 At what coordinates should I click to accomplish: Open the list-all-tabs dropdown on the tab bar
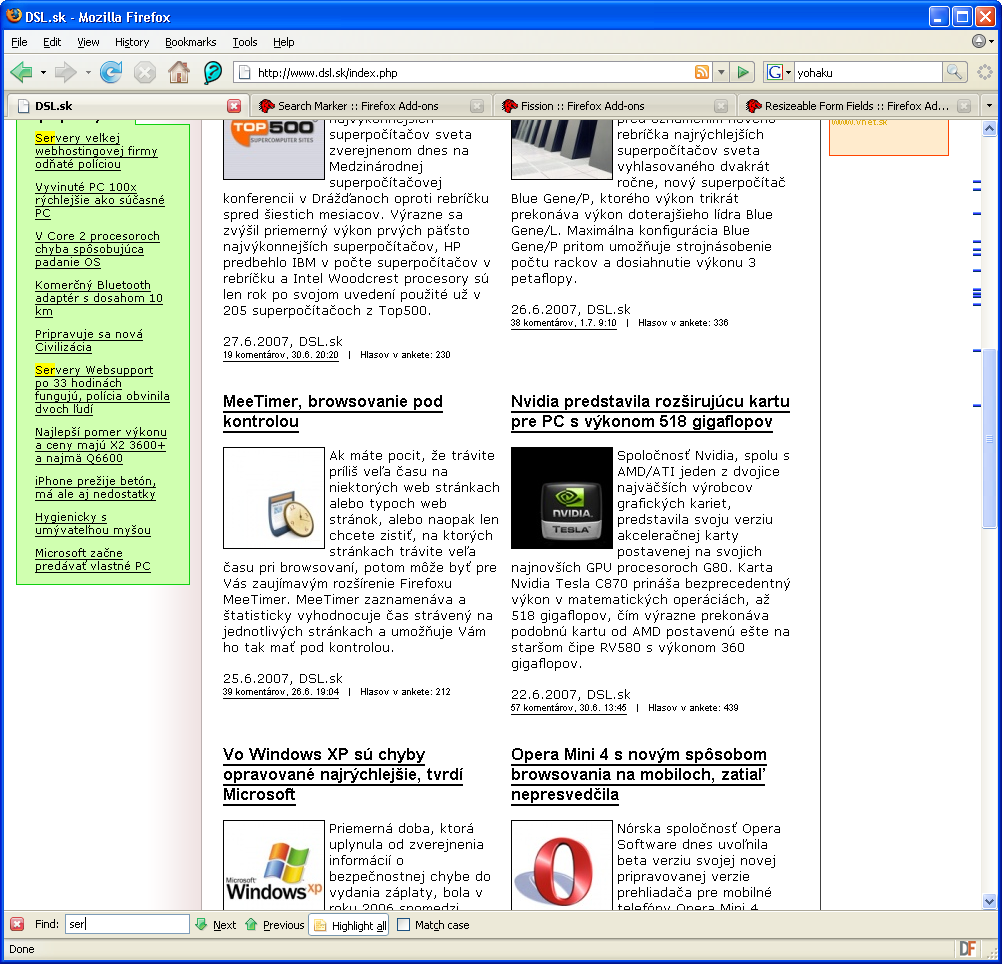(x=990, y=105)
